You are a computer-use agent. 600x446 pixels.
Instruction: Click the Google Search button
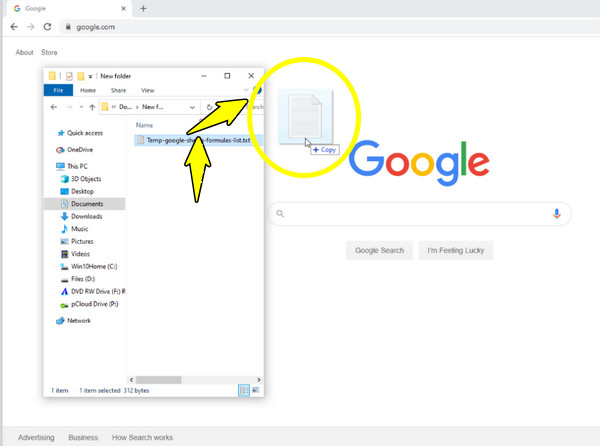click(379, 251)
